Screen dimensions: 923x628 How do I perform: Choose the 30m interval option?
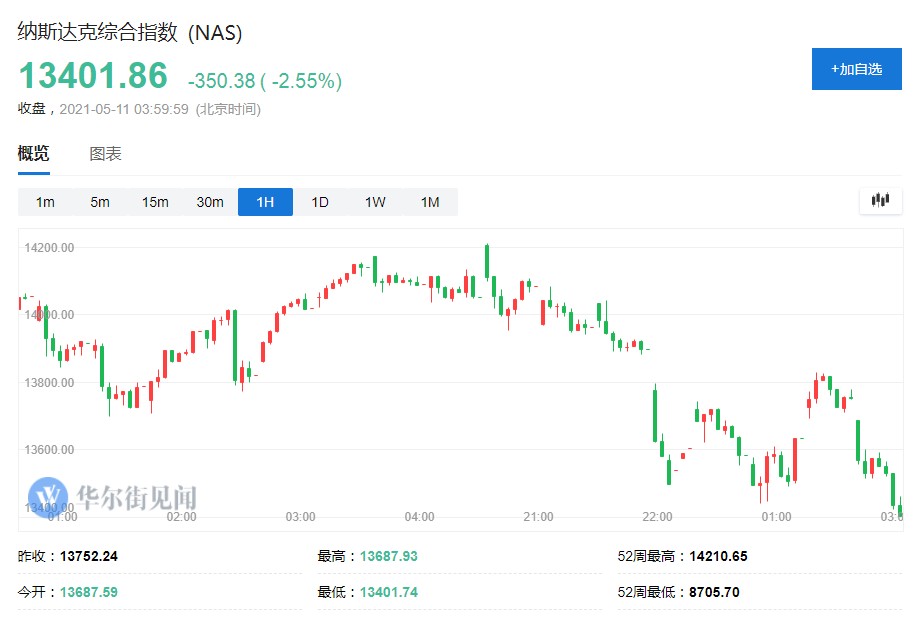pyautogui.click(x=210, y=202)
